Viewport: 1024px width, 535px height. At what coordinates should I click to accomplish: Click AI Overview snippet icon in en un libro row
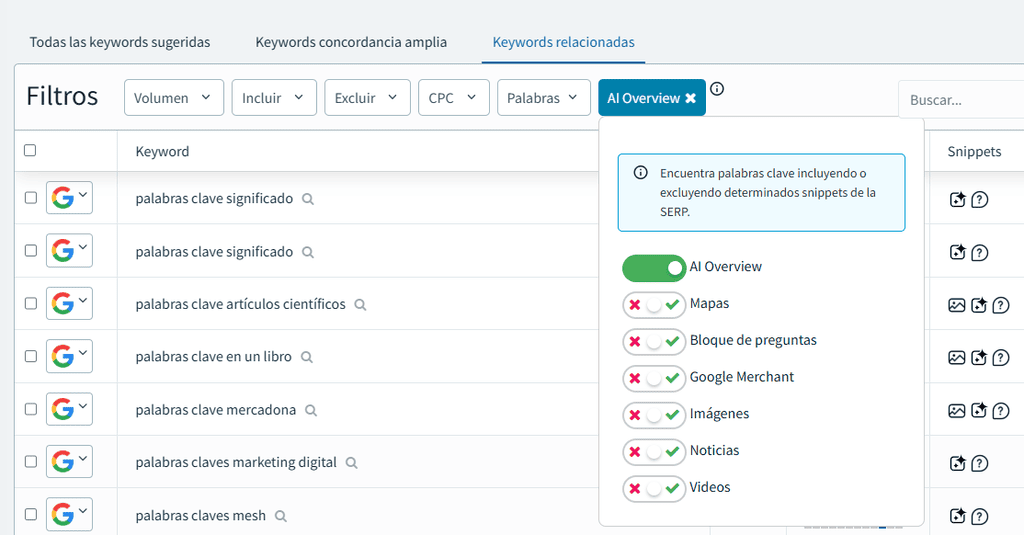(978, 358)
